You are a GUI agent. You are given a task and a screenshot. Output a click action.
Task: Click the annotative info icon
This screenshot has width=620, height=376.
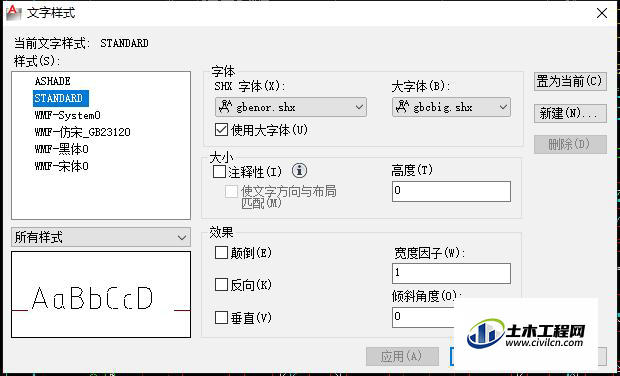(x=299, y=171)
